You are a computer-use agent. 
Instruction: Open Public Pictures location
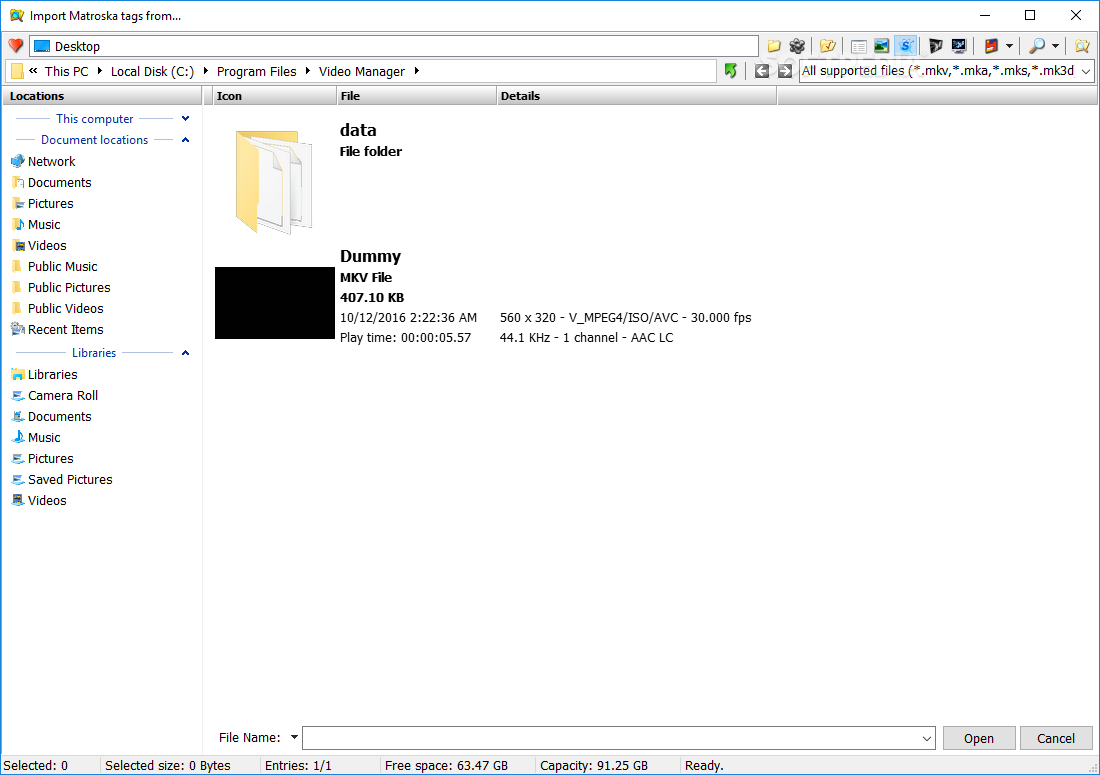click(61, 288)
